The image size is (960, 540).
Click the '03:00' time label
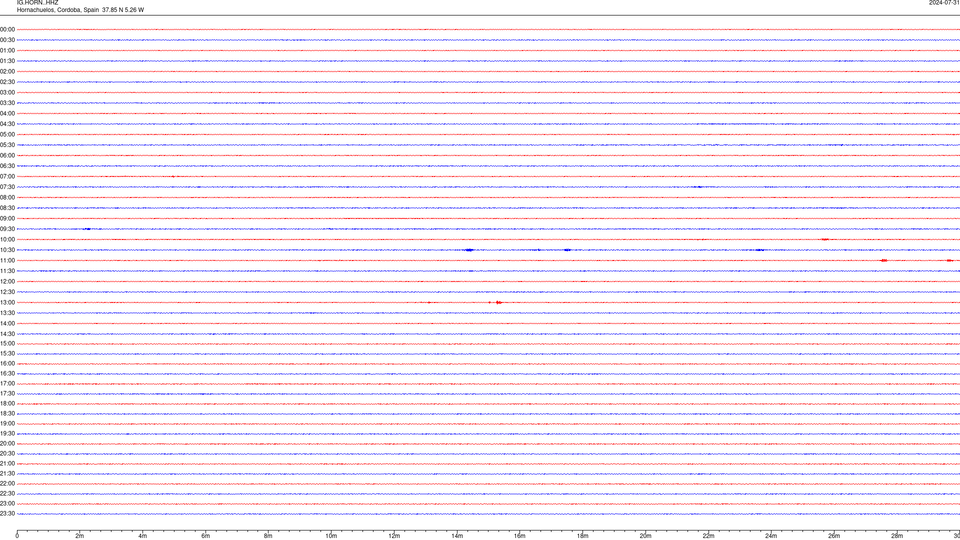7,92
